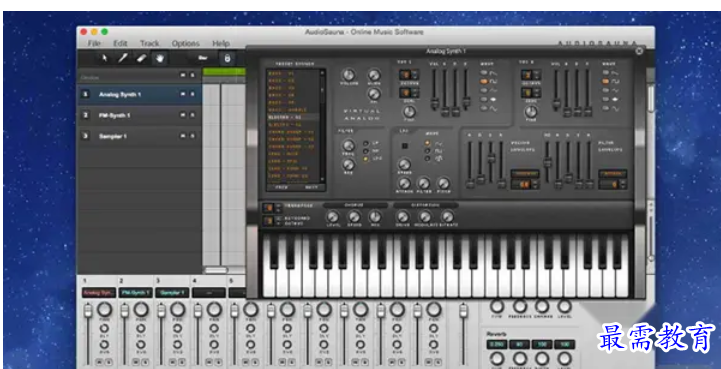Select the square wave for OSC 1
The width and height of the screenshot is (721, 369).
click(484, 81)
